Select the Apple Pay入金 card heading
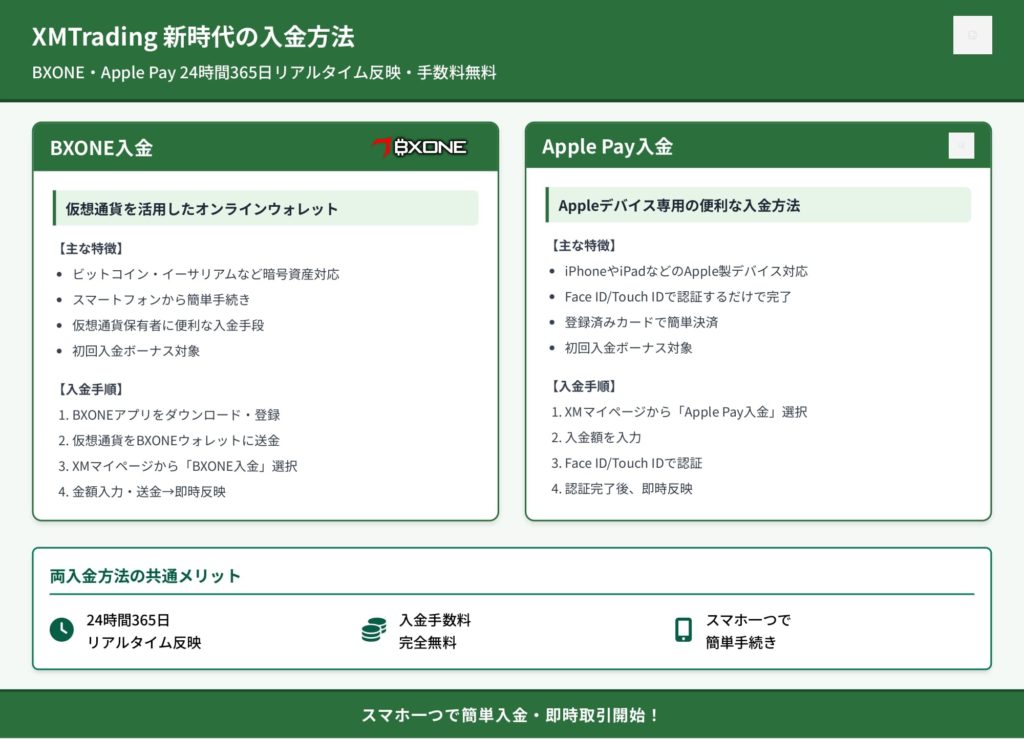 pyautogui.click(x=607, y=147)
